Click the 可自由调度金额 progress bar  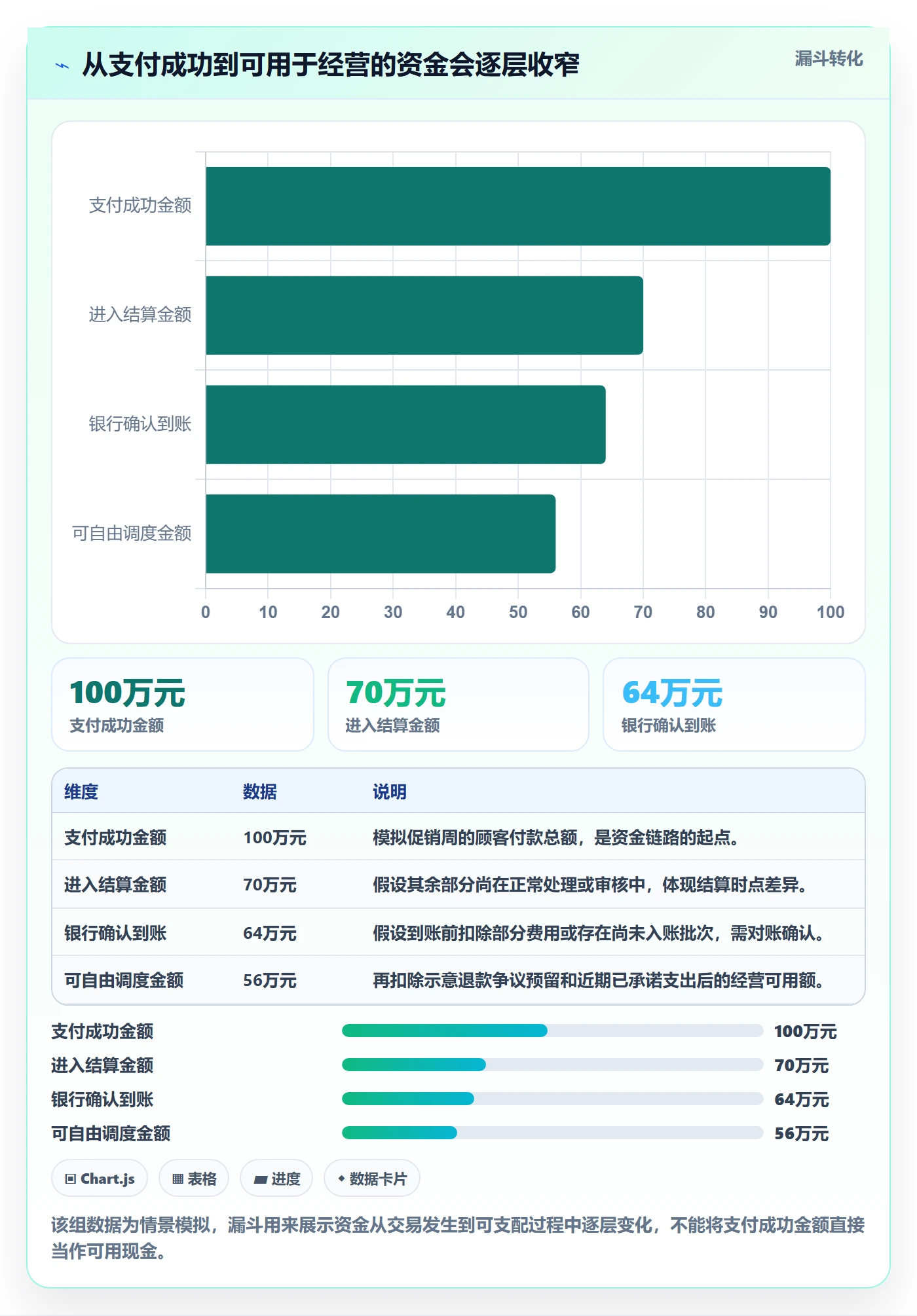pyautogui.click(x=552, y=1133)
